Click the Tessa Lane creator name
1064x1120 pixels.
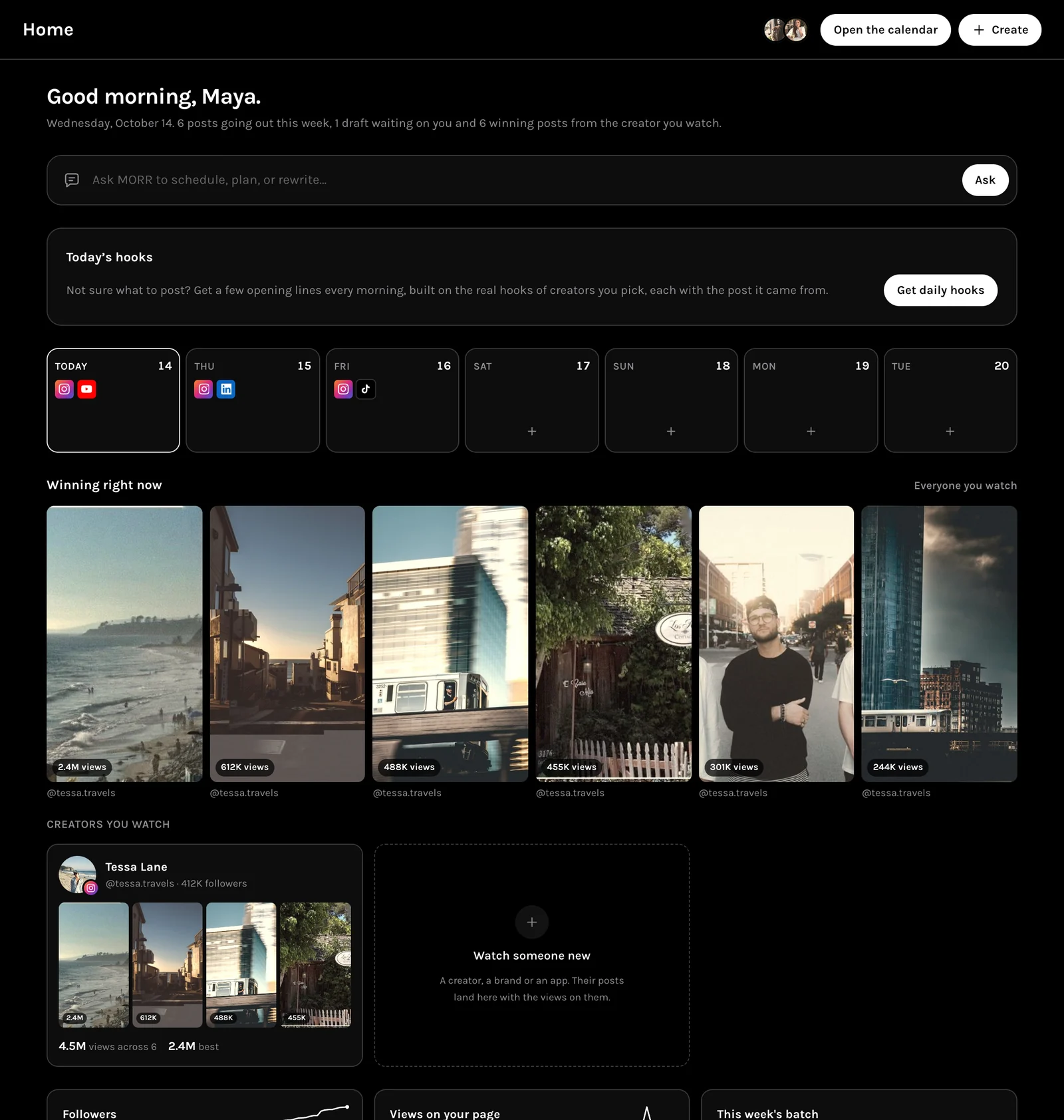136,867
